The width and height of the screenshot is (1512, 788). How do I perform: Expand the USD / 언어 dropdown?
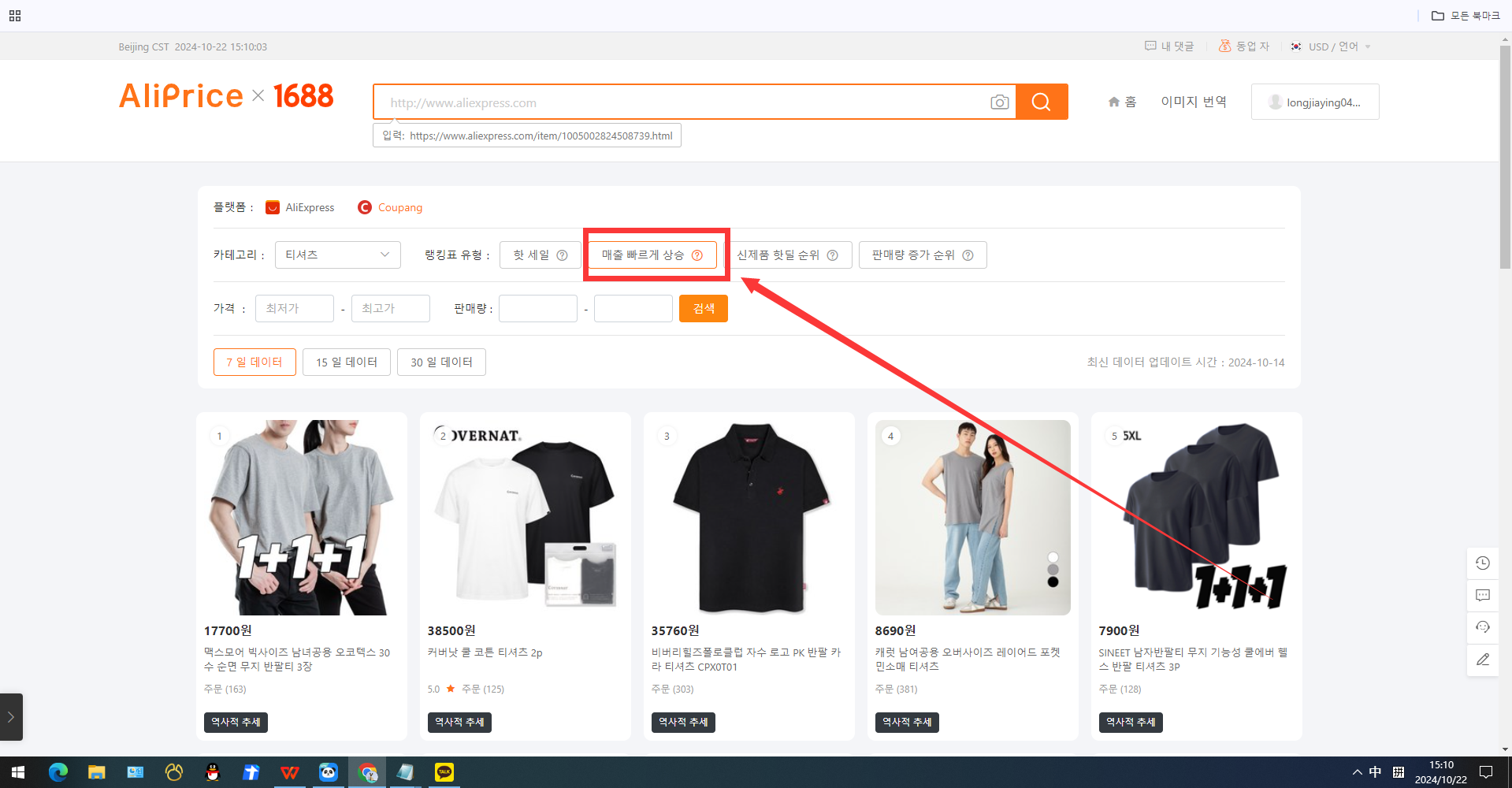(1331, 46)
